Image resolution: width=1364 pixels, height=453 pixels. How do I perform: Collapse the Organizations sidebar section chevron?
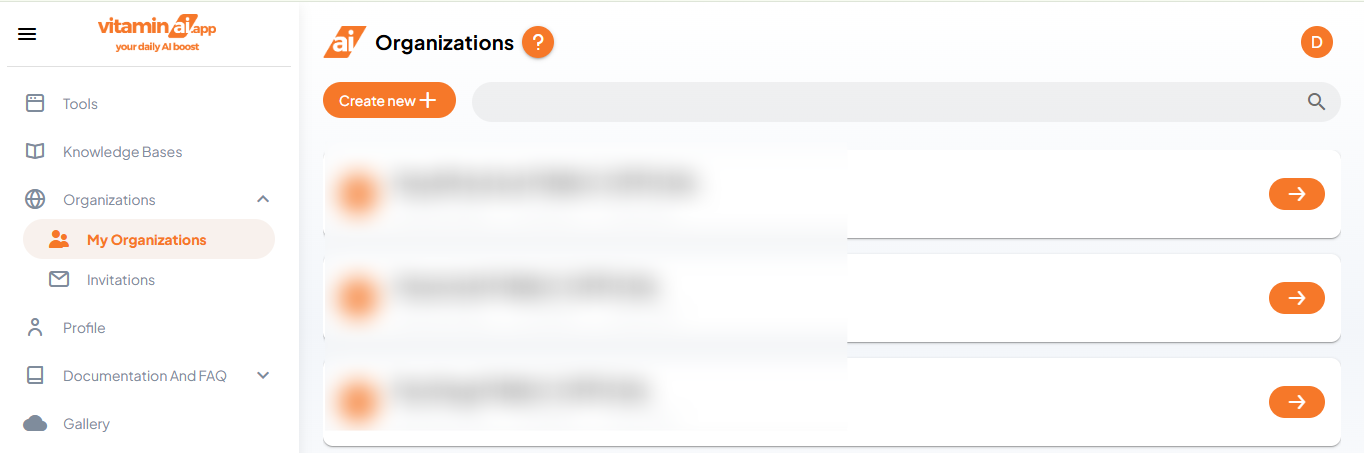point(263,199)
